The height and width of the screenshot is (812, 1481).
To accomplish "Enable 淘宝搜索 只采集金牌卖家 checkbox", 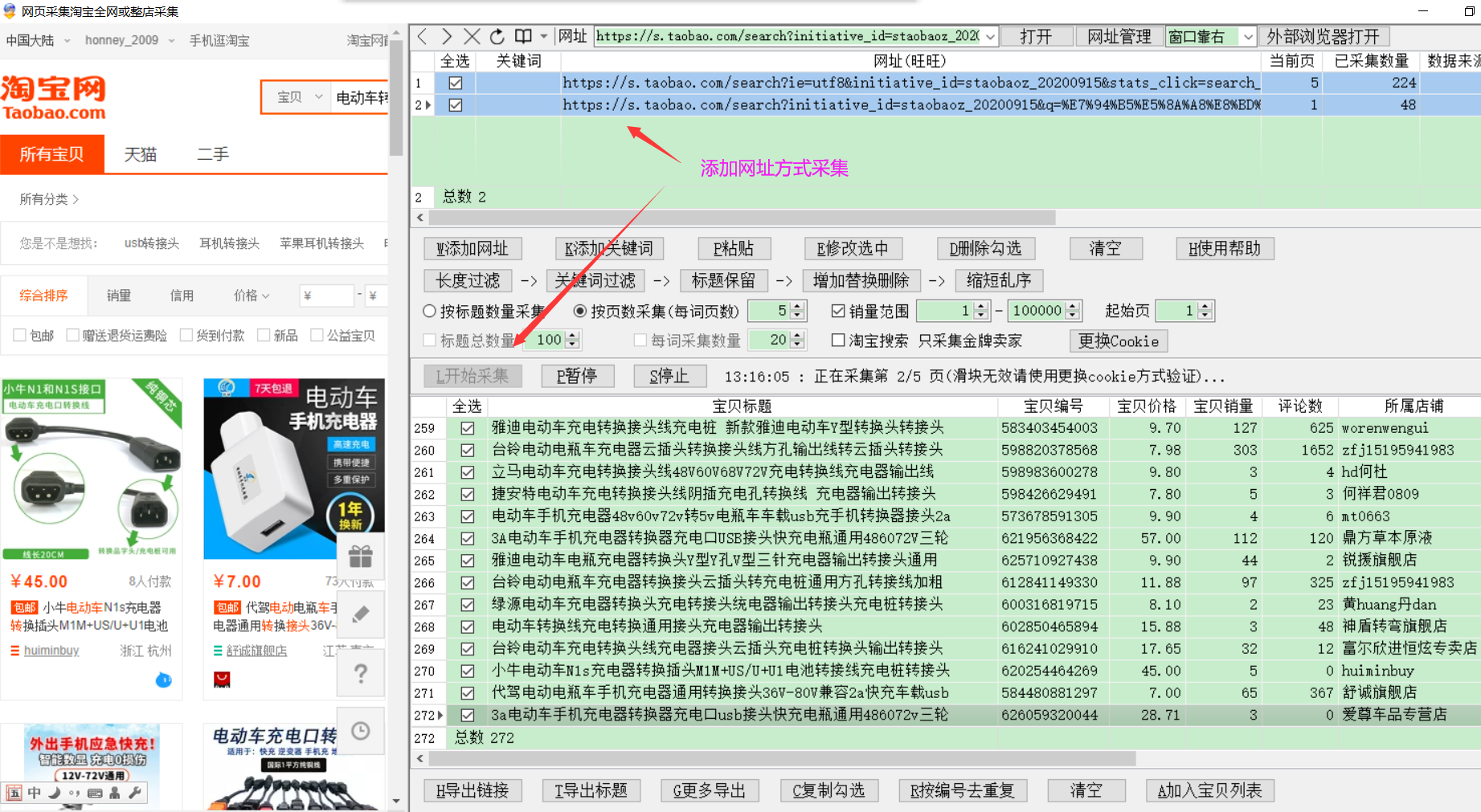I will point(838,341).
